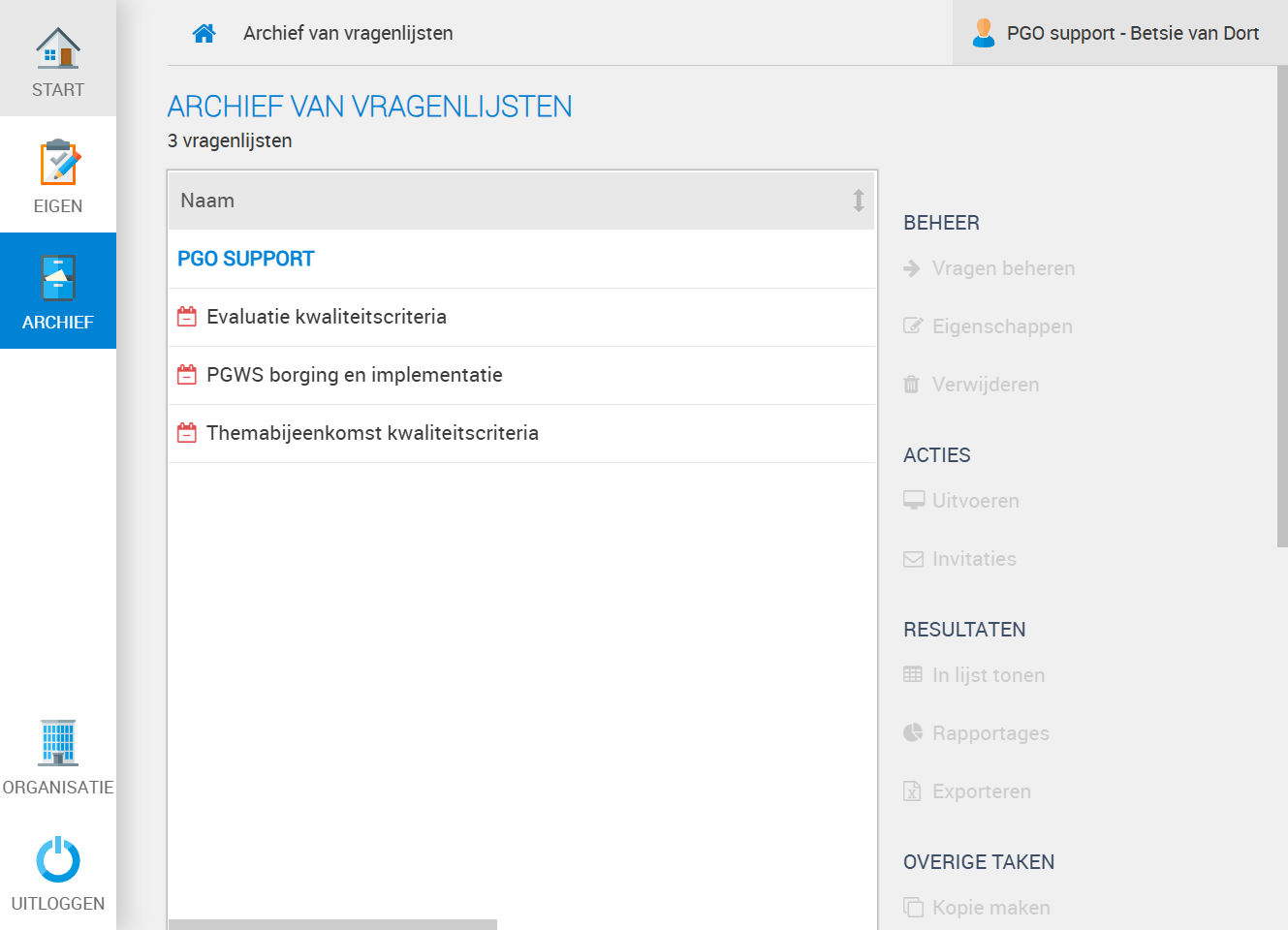Click the vertical page scrollbar
The height and width of the screenshot is (930, 1288).
click(1282, 307)
